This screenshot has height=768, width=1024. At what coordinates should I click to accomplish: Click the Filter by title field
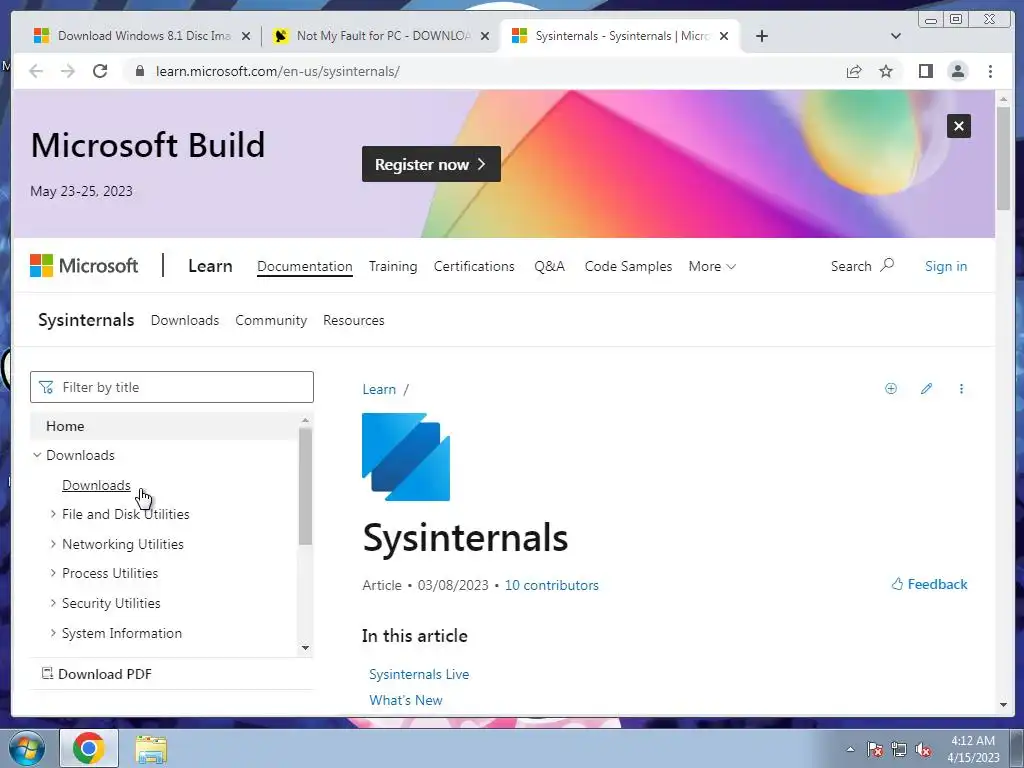172,387
